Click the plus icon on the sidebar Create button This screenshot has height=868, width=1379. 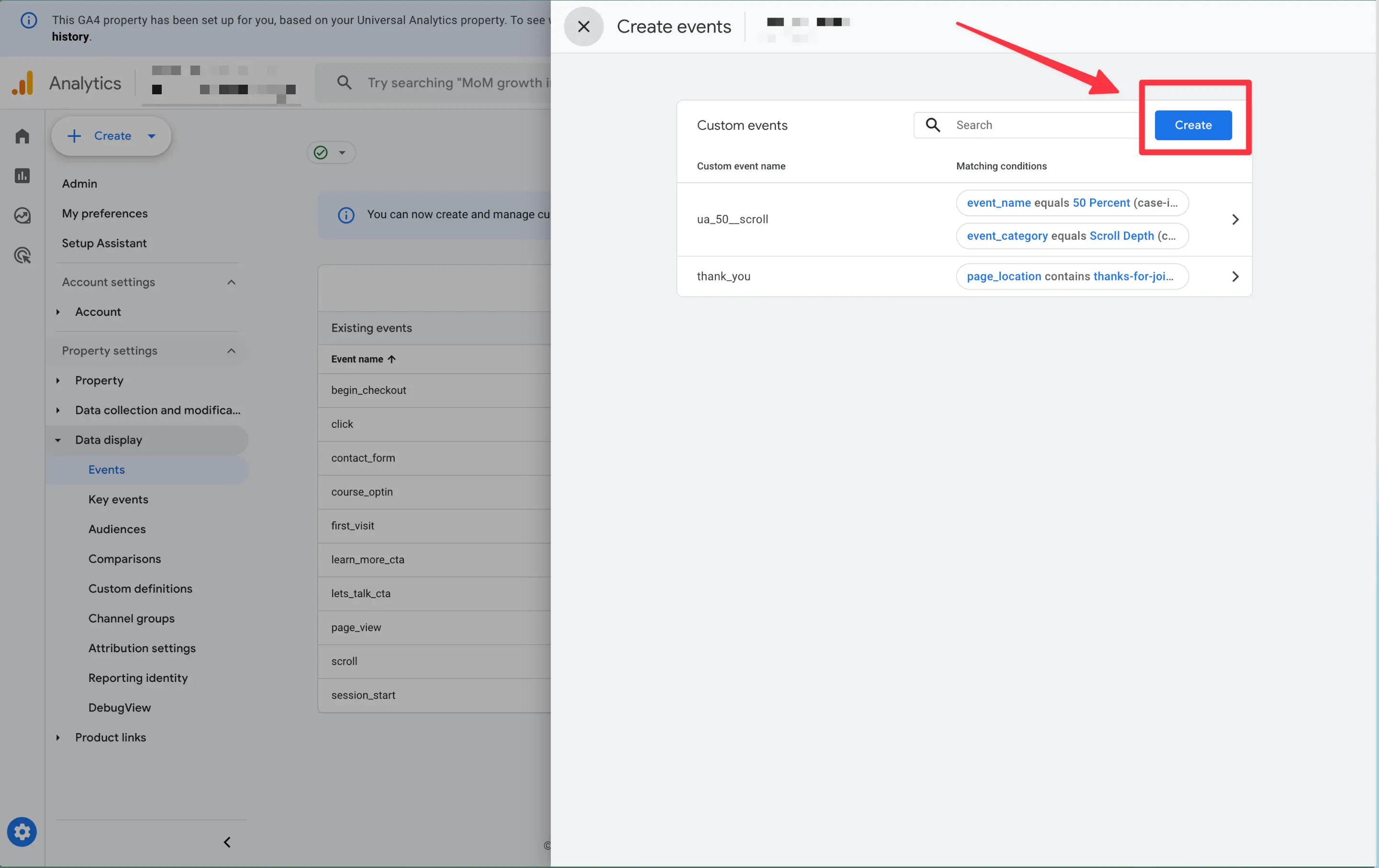[x=74, y=136]
